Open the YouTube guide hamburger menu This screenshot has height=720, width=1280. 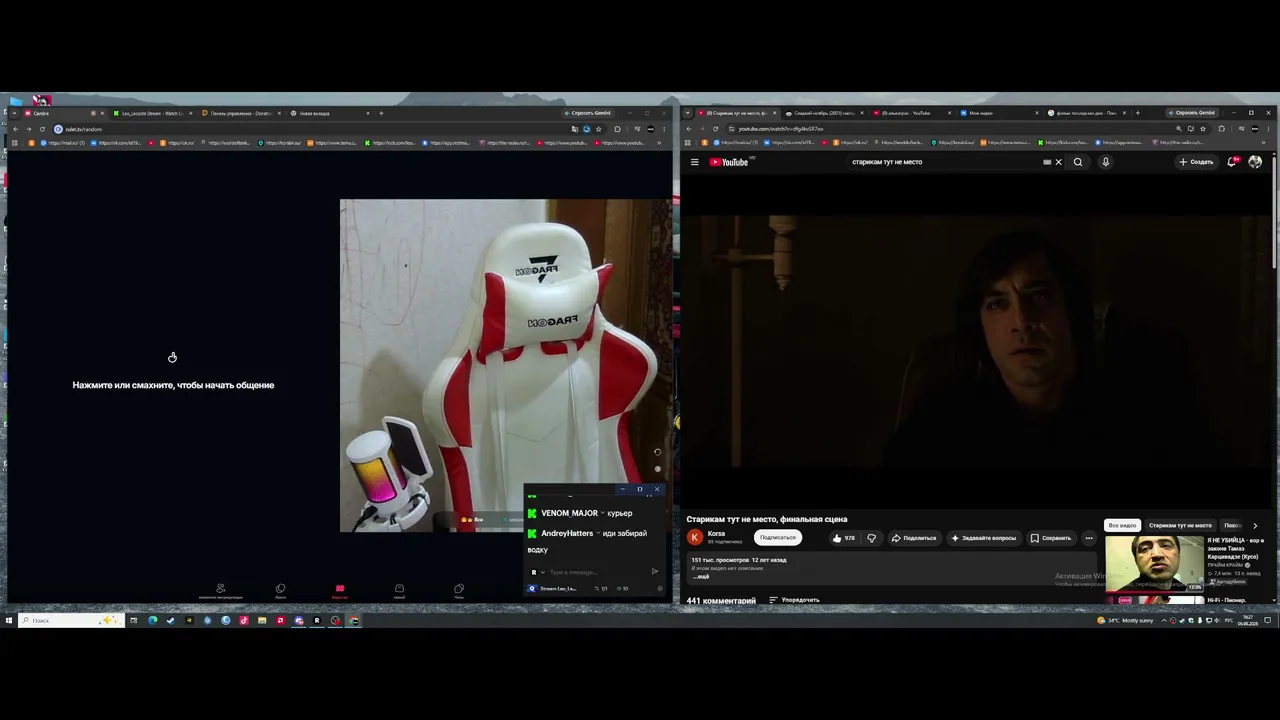[694, 162]
